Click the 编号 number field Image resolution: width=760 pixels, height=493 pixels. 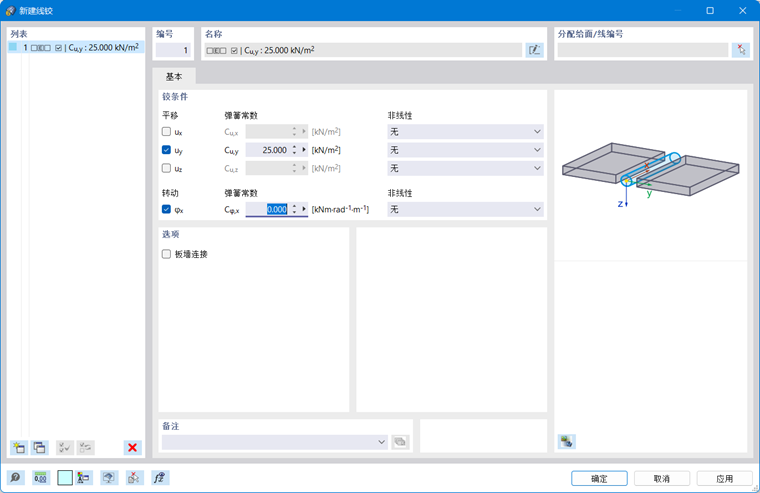point(173,50)
